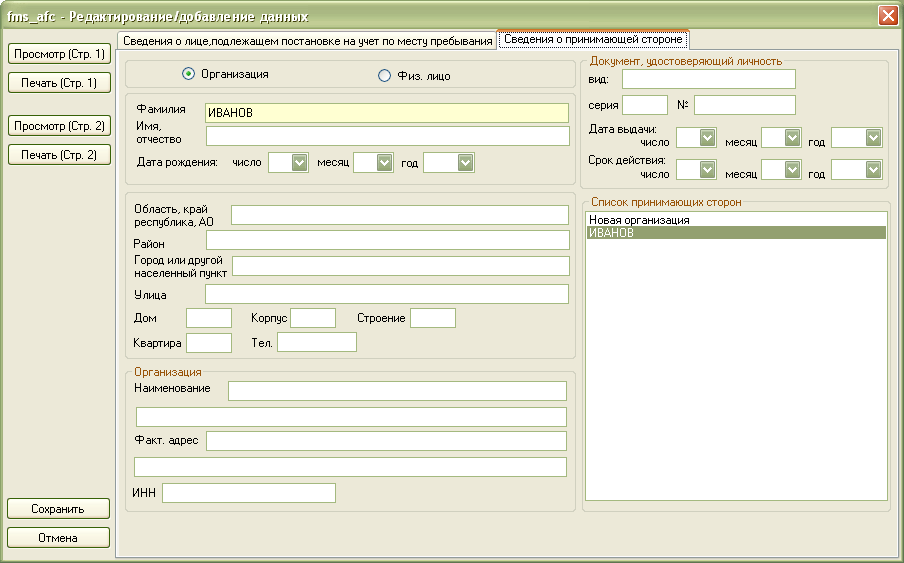
Task: Click the Отмена button
Action: (x=58, y=538)
